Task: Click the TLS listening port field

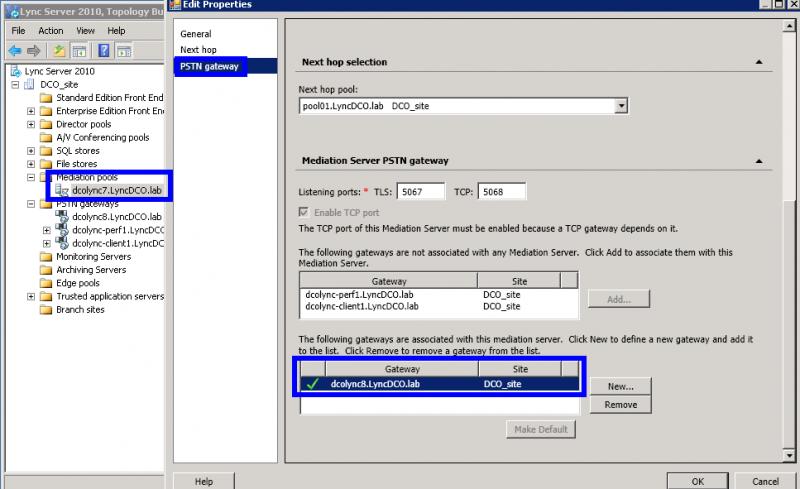Action: pos(420,191)
